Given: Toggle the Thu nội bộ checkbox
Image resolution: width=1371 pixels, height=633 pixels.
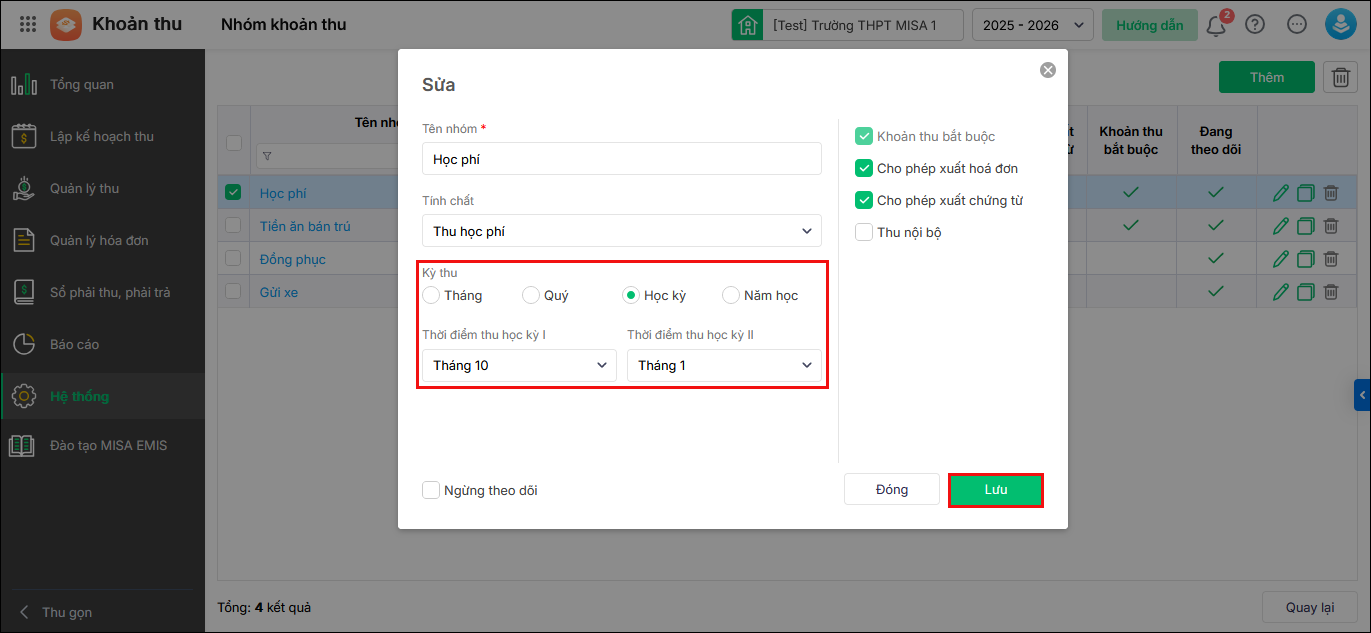Looking at the screenshot, I should tap(864, 232).
